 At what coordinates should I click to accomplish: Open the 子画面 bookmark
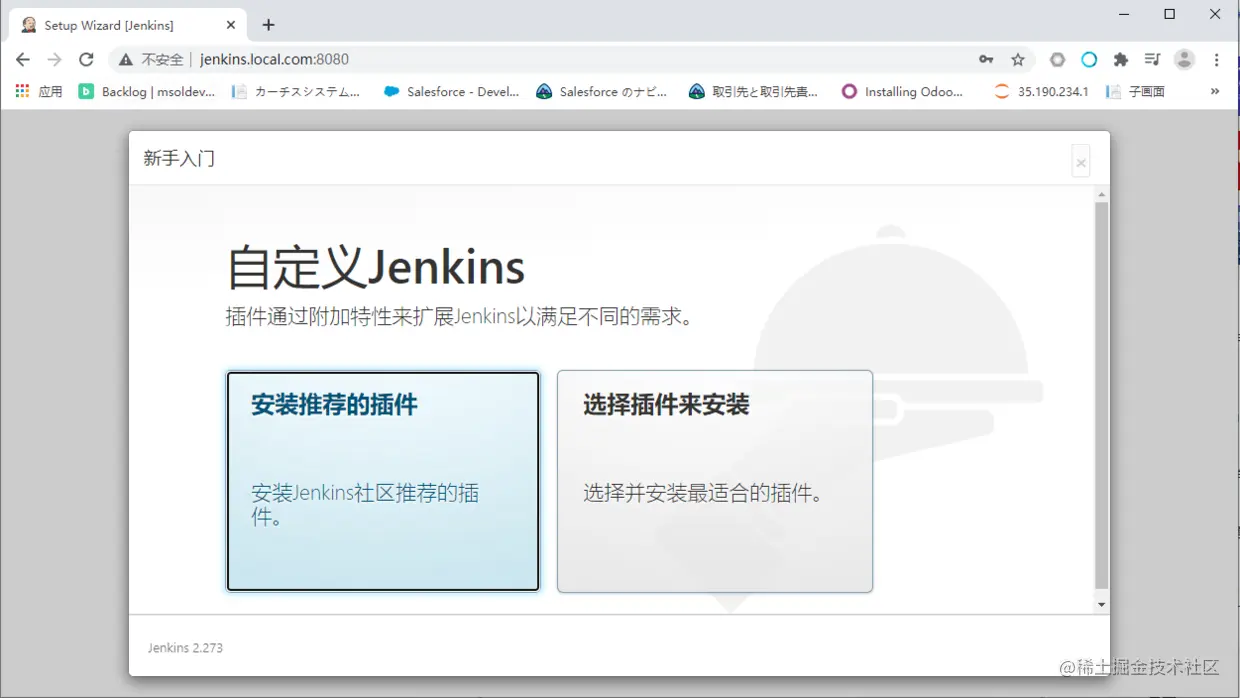(x=1136, y=91)
